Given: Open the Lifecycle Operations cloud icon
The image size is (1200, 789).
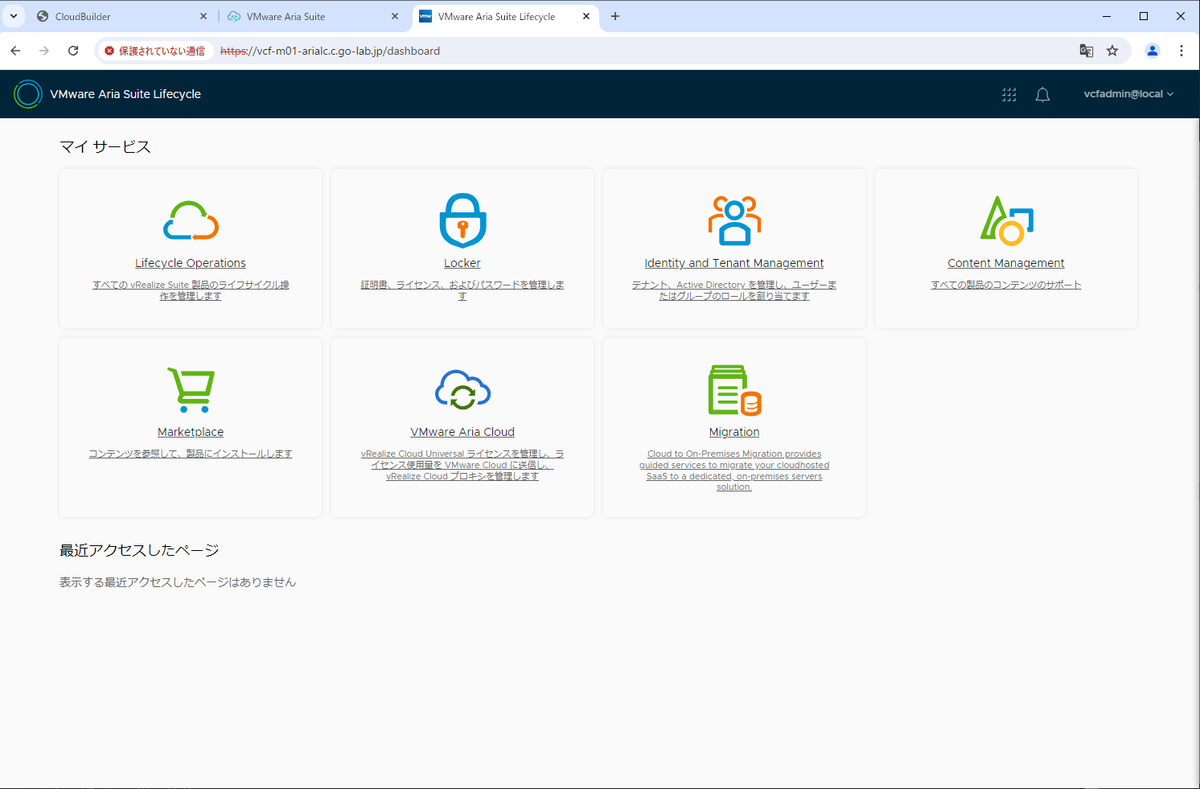Looking at the screenshot, I should (x=190, y=221).
